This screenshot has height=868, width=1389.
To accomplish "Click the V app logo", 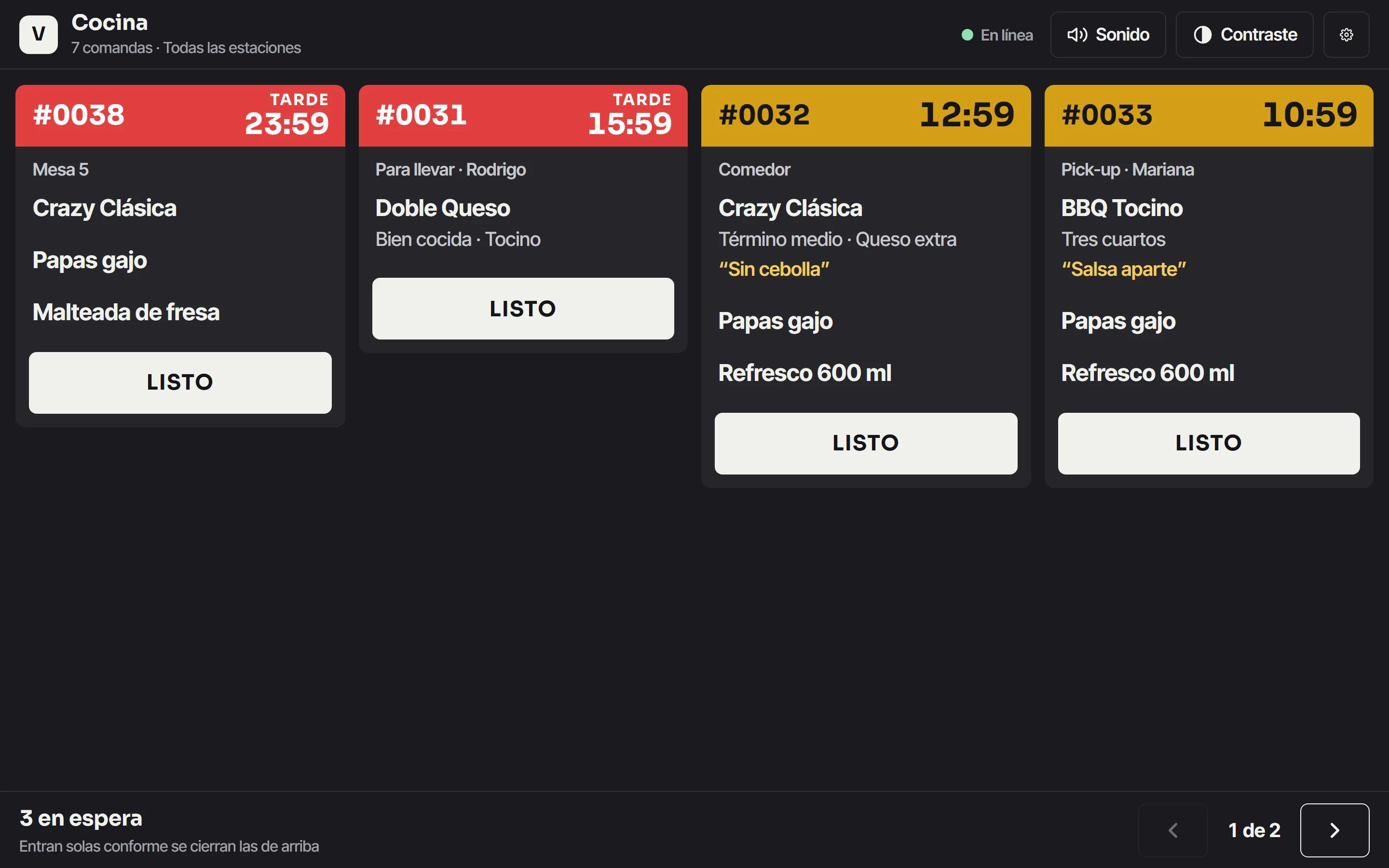I will point(39,34).
